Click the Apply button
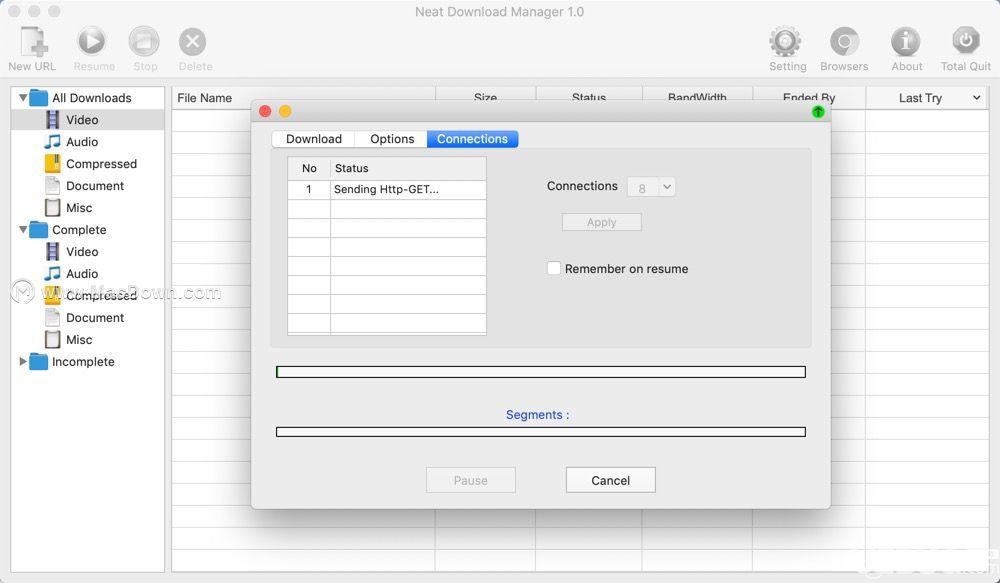This screenshot has width=1000, height=583. click(601, 222)
